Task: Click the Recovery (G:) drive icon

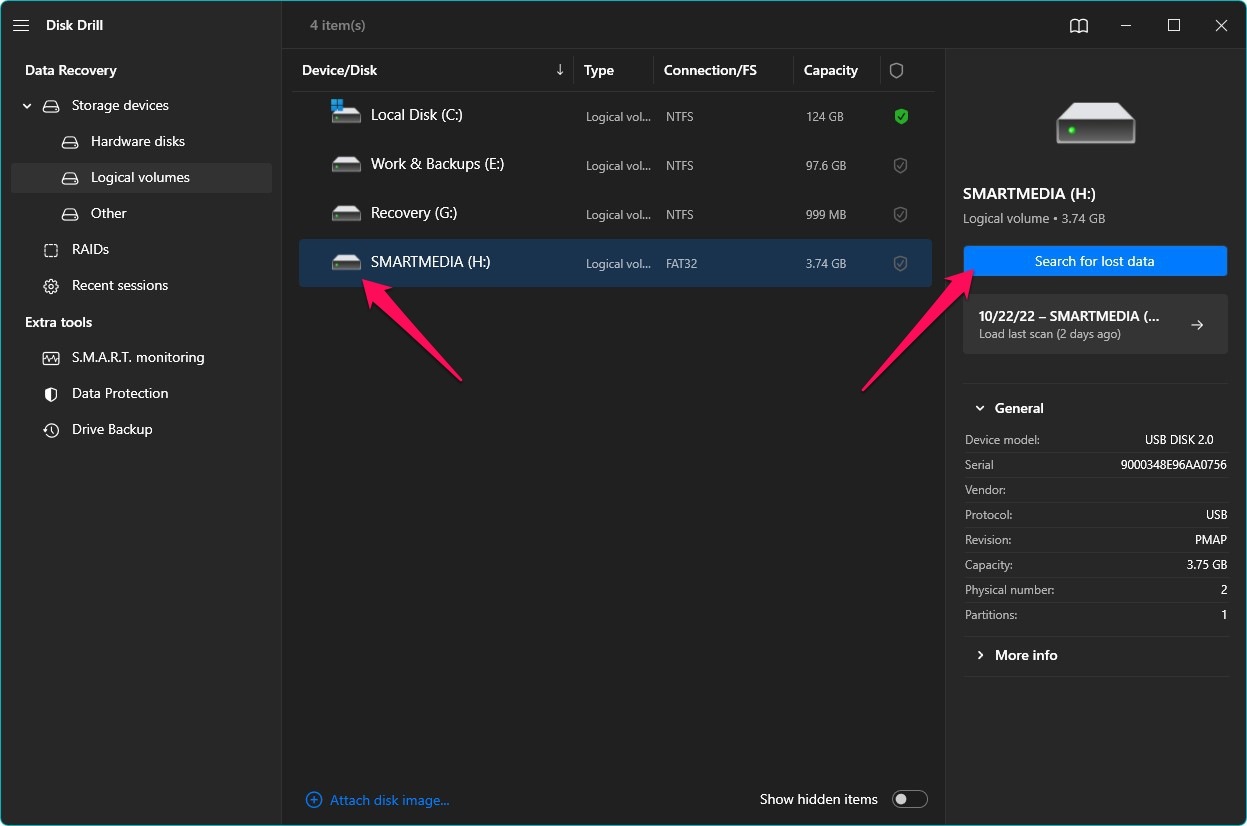Action: pos(346,213)
